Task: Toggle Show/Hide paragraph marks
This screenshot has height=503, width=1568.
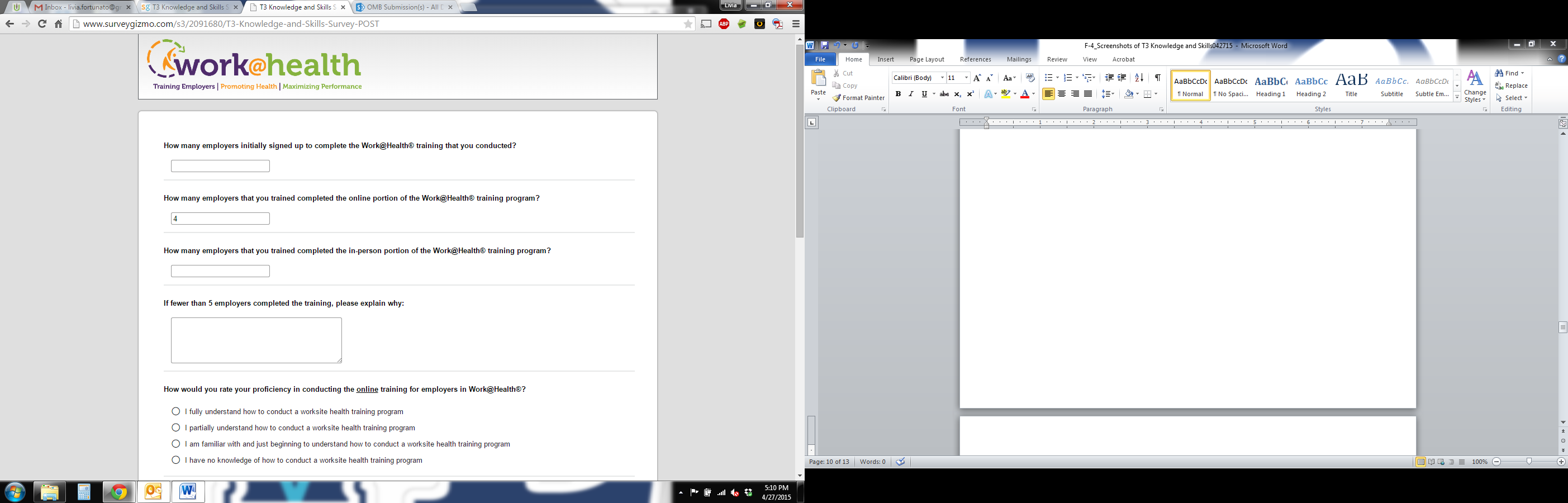Action: point(1157,78)
